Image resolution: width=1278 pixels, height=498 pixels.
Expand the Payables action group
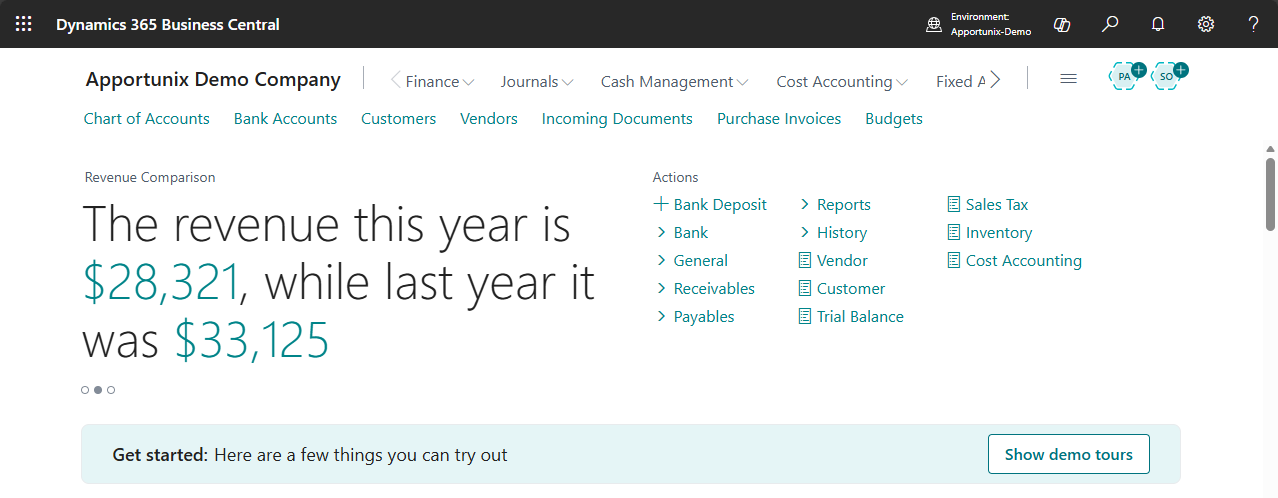coord(703,317)
